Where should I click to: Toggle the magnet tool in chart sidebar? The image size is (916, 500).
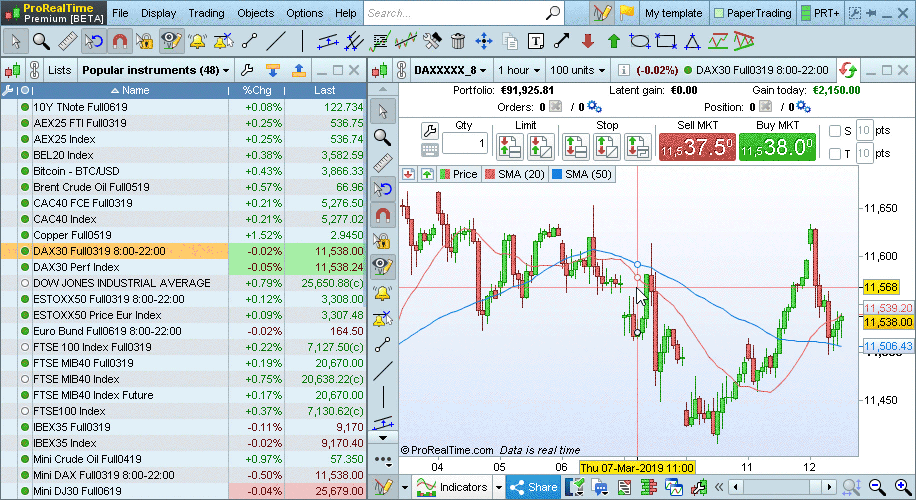click(383, 215)
